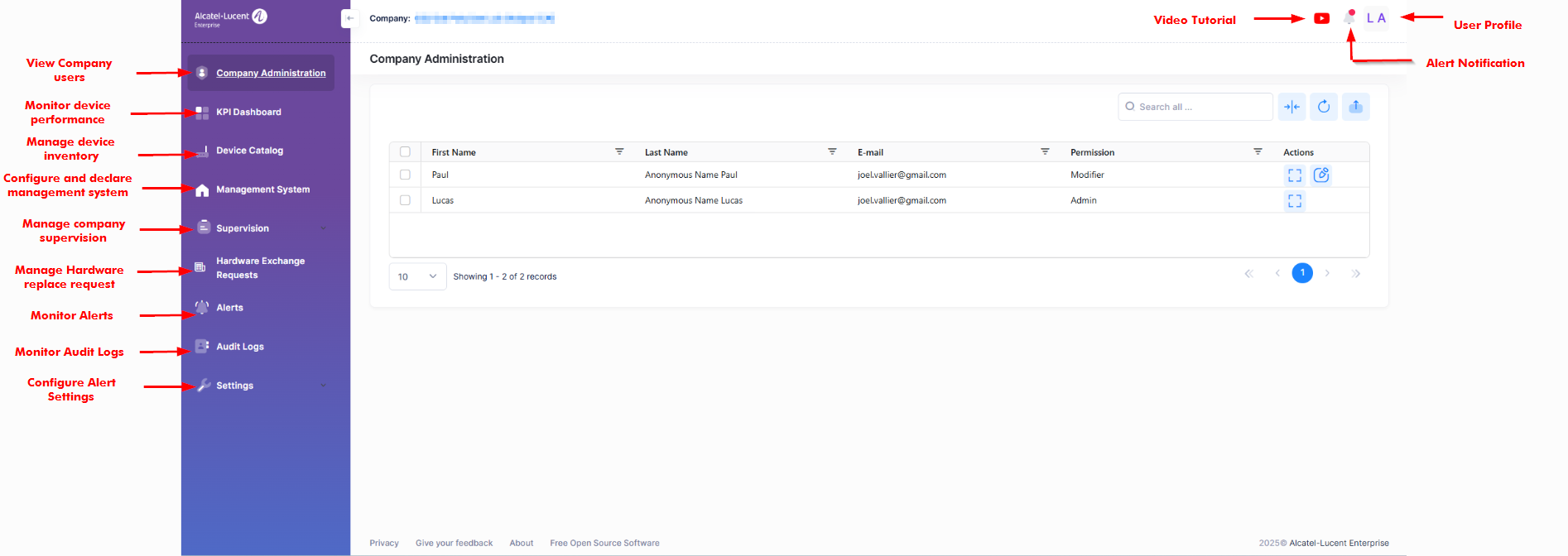This screenshot has height=556, width=1568.
Task: Open the alert notification bell
Action: pyautogui.click(x=1349, y=17)
